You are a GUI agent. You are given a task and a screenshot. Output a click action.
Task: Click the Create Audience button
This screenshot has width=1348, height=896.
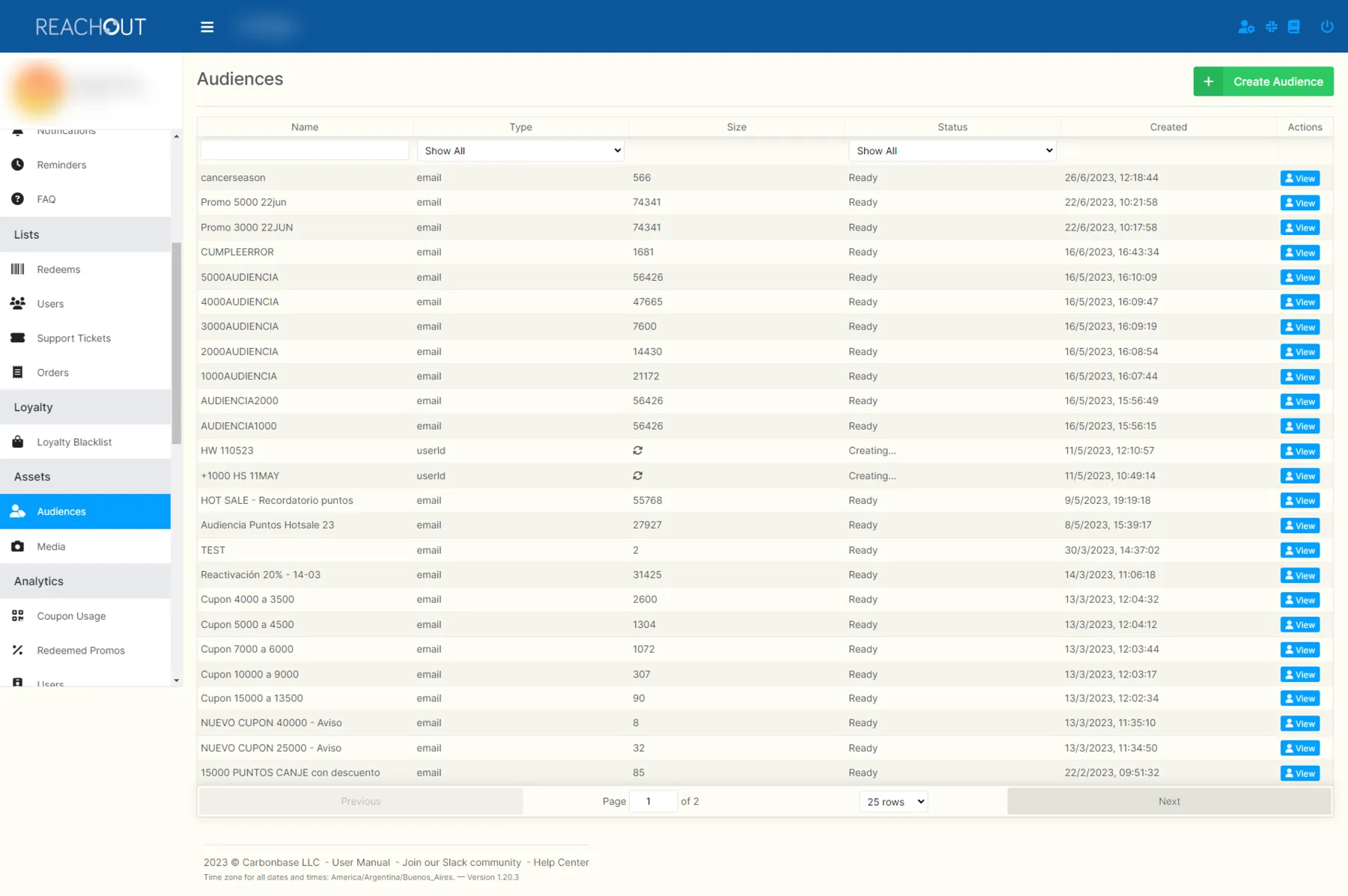click(x=1263, y=82)
